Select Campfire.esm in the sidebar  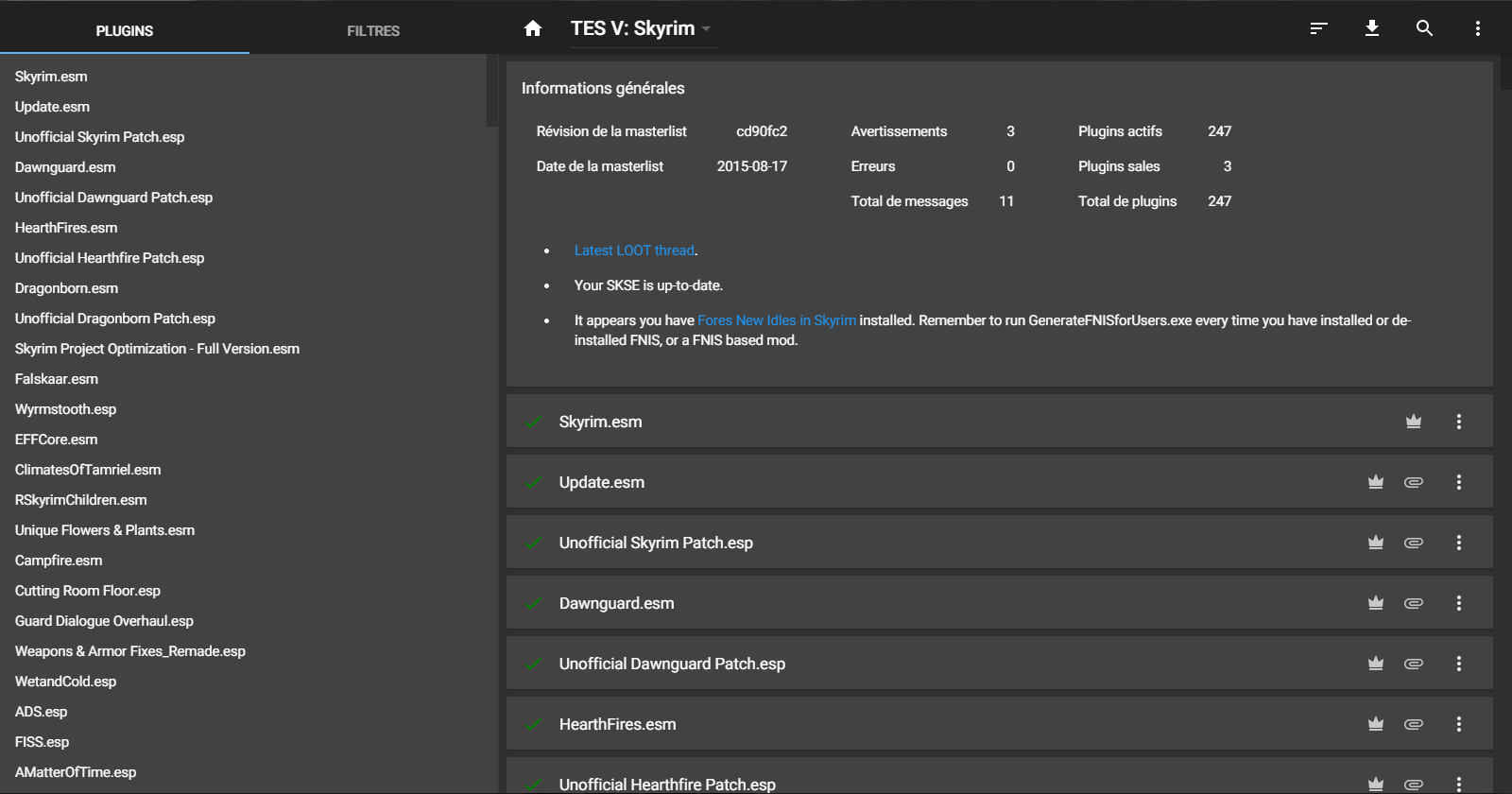click(59, 561)
